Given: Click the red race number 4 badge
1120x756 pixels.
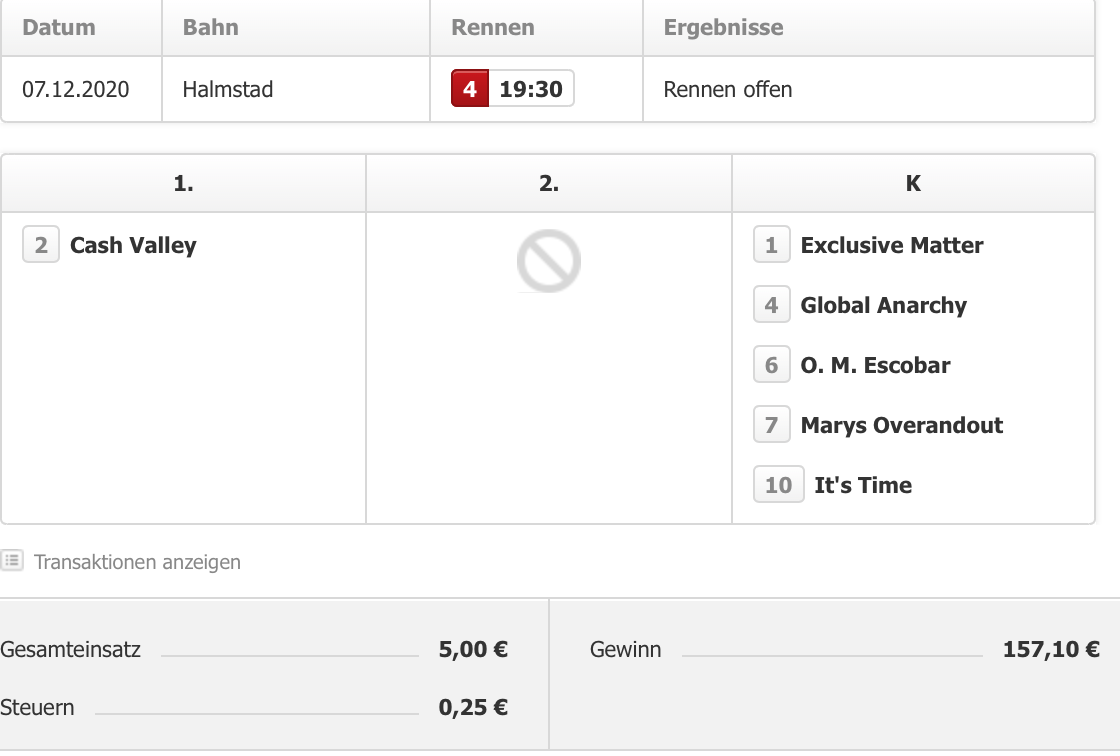Looking at the screenshot, I should pyautogui.click(x=470, y=89).
